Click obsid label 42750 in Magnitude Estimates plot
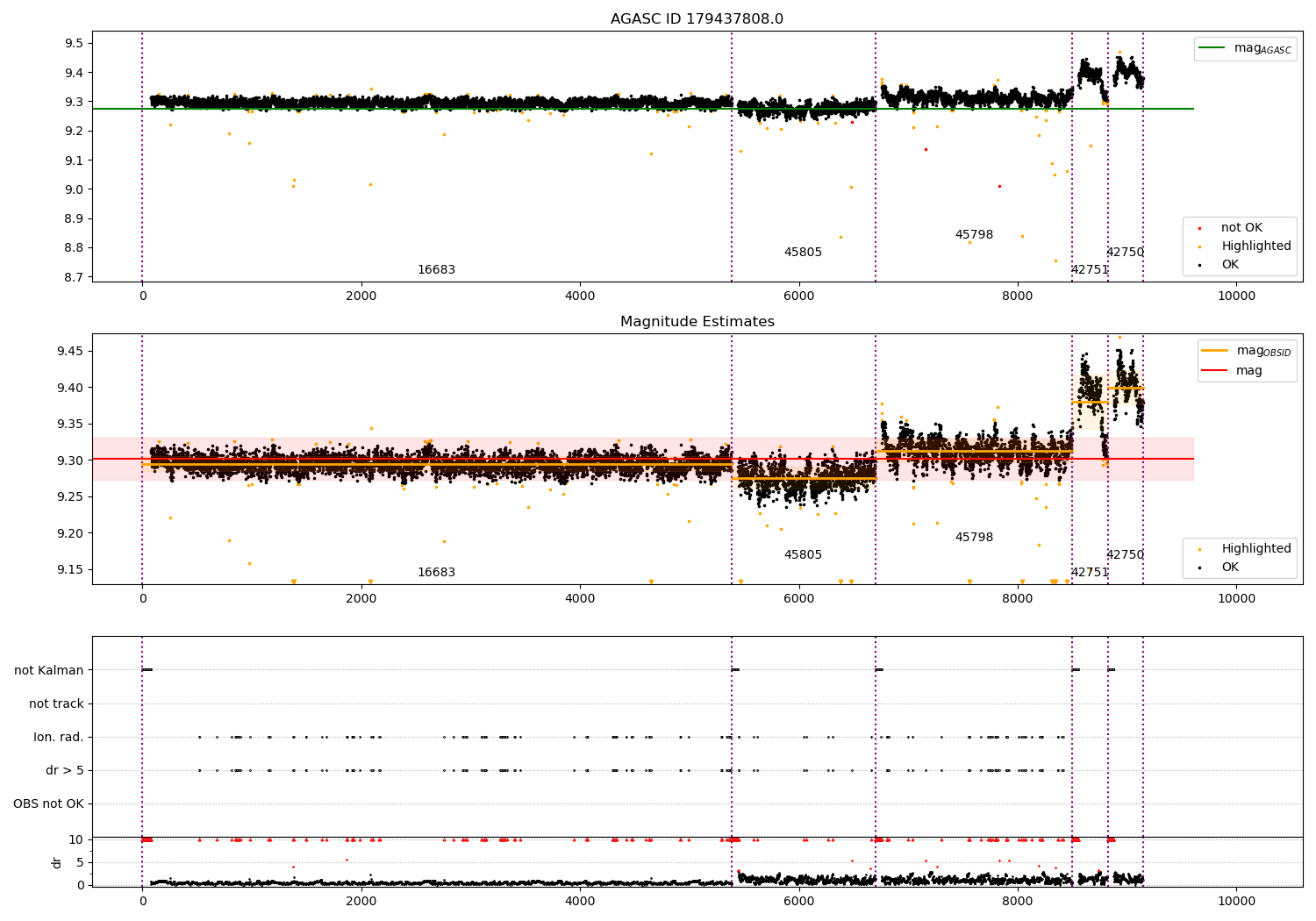 [1125, 554]
